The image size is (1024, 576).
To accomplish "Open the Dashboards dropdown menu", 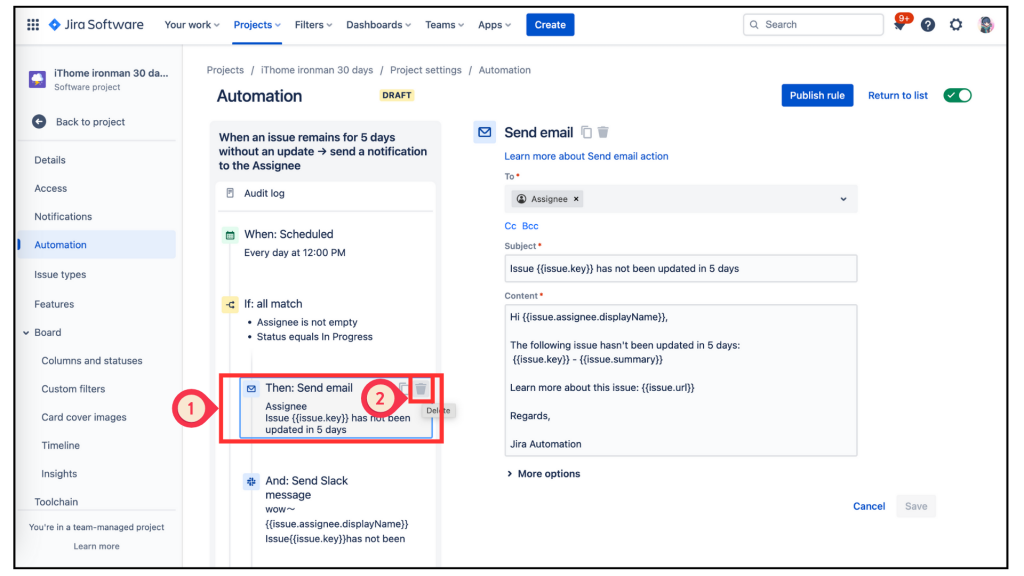I will (379, 25).
